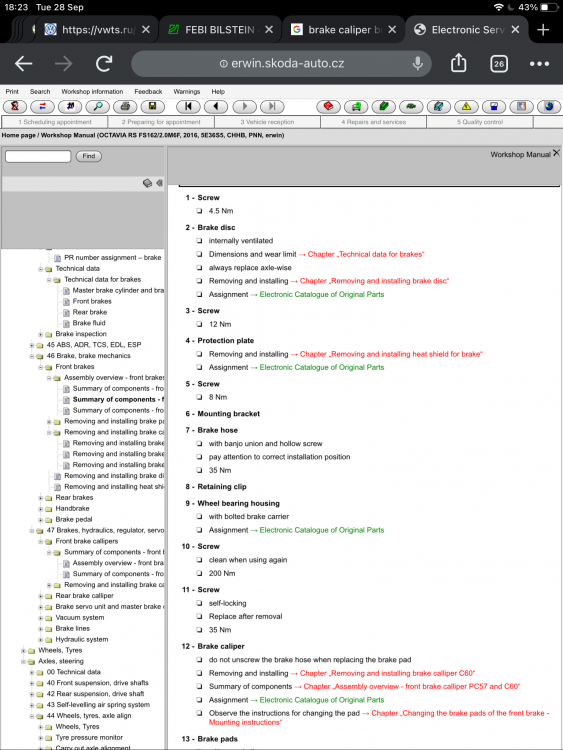Viewport: 563px width, 750px height.
Task: Click the yellow warning triangle icon
Action: (x=466, y=106)
